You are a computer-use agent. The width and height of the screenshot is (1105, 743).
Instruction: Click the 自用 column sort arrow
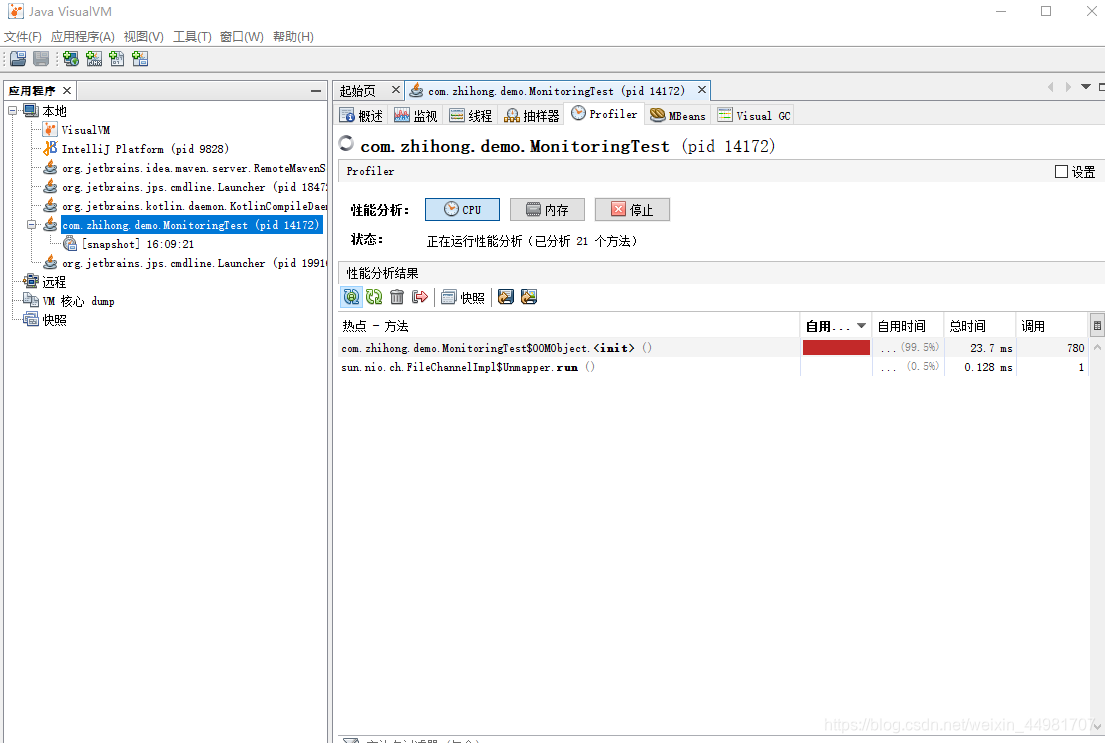click(861, 326)
